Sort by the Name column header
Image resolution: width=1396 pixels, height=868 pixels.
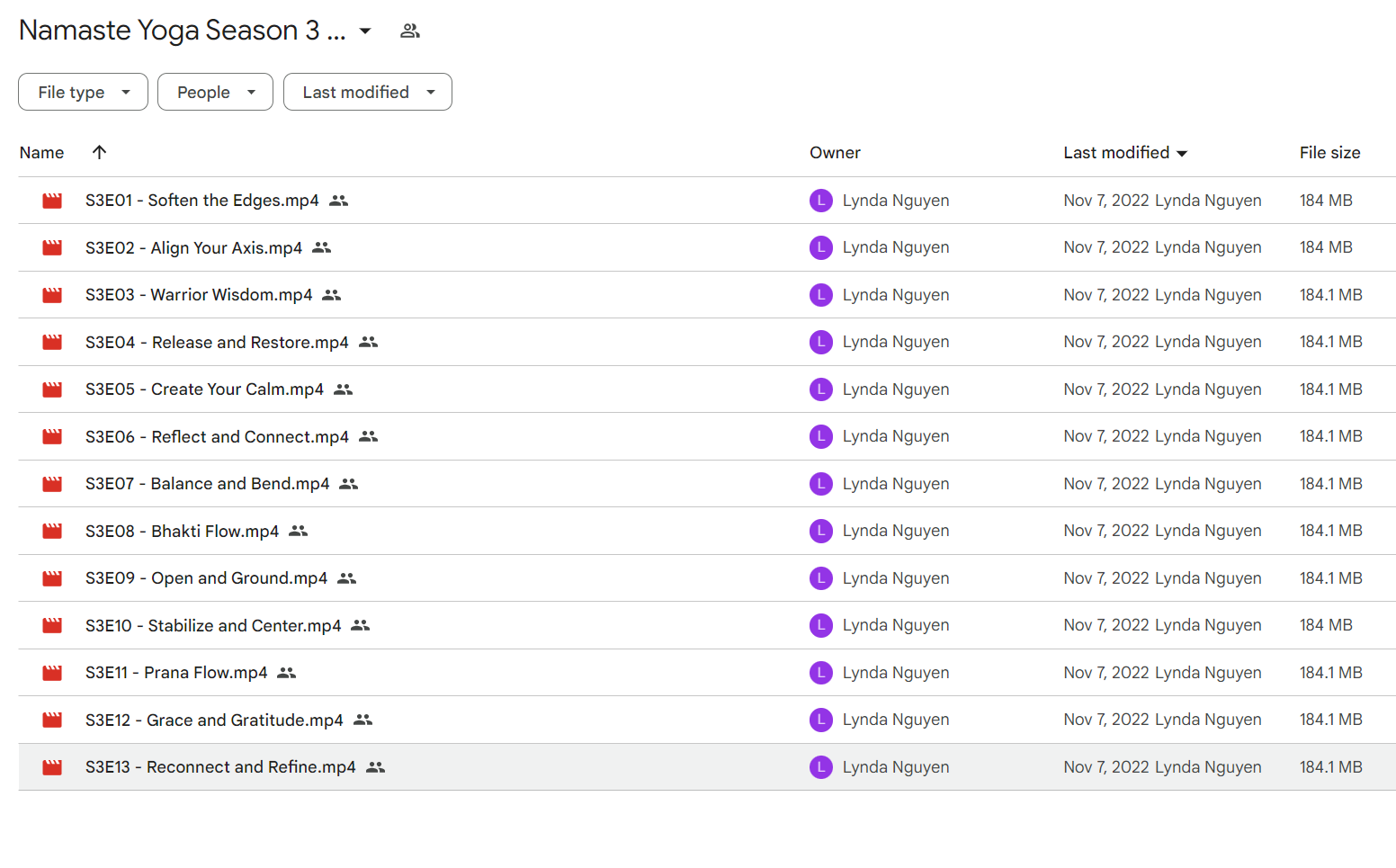point(41,153)
